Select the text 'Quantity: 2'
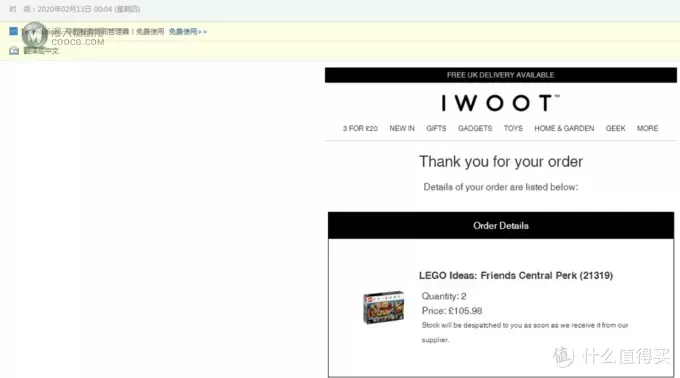 [444, 296]
